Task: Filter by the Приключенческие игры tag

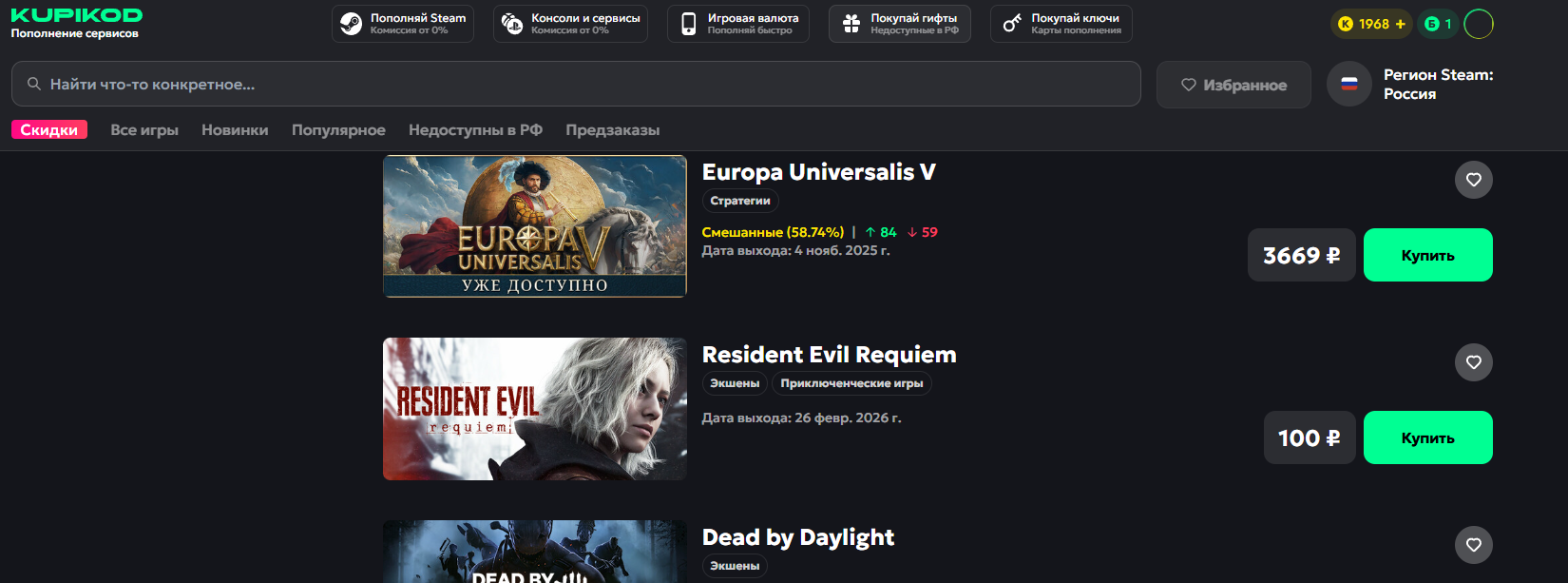Action: click(x=852, y=383)
